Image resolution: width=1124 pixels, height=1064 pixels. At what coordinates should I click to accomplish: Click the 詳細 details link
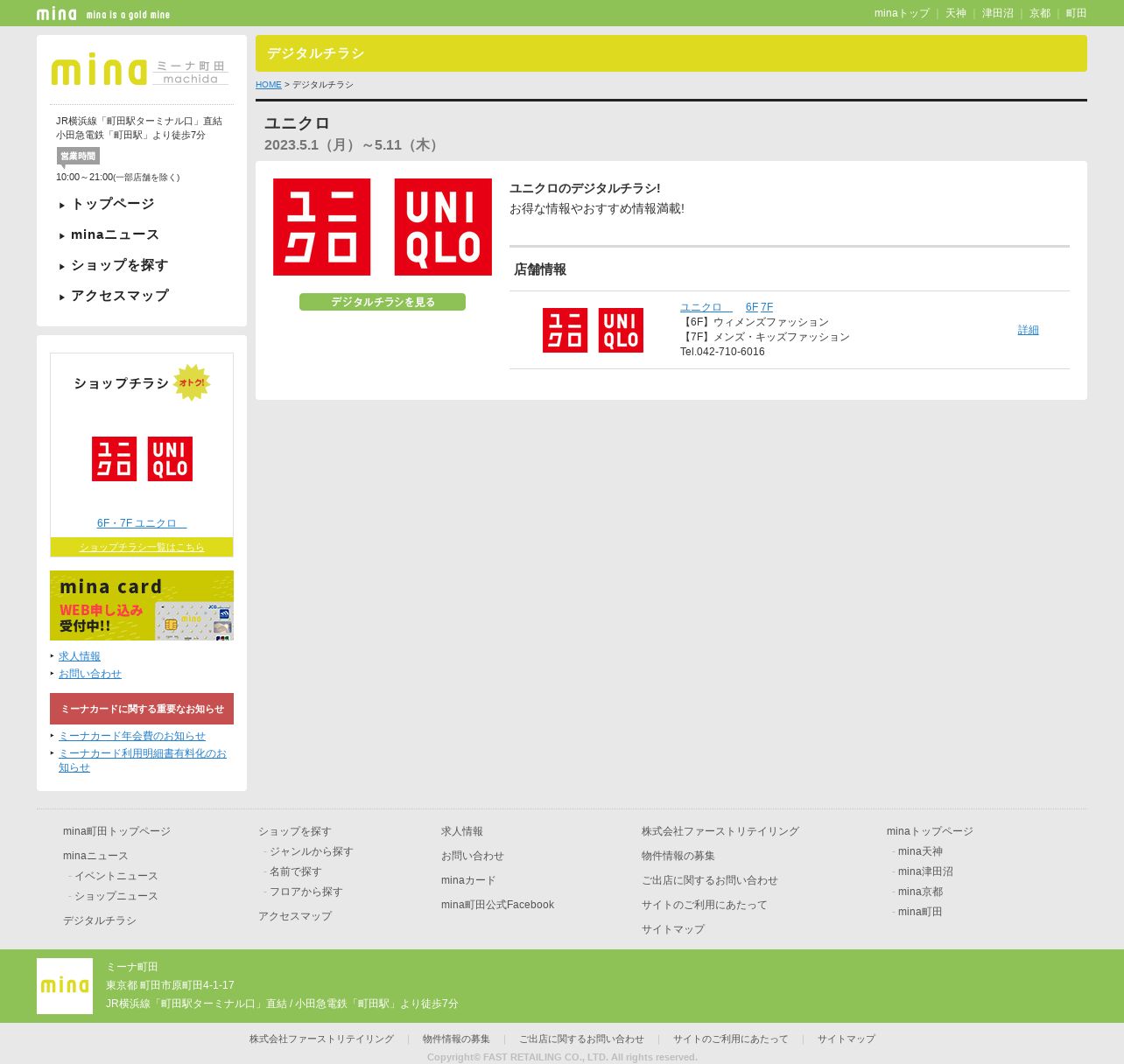1029,330
